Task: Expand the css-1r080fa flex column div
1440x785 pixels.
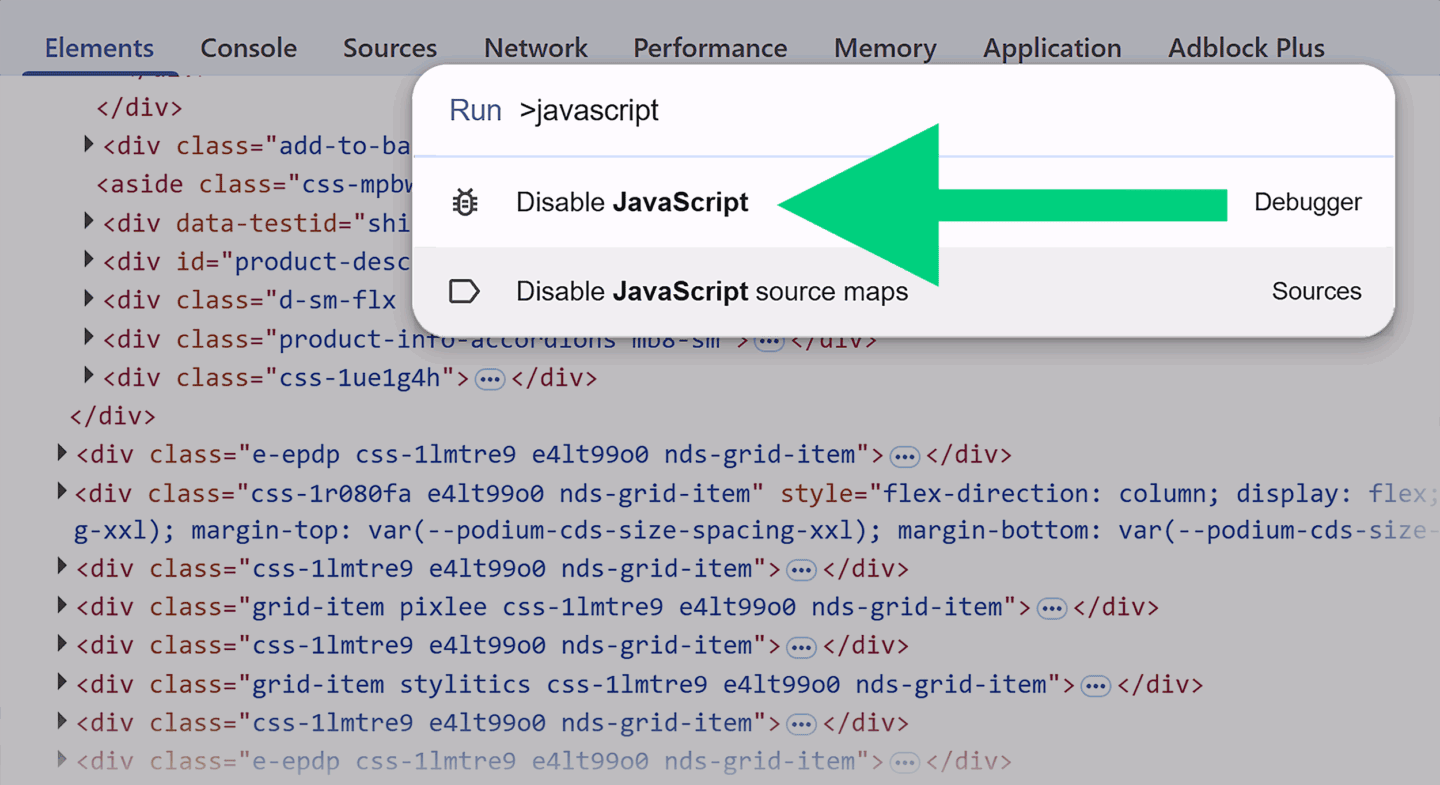Action: (x=62, y=492)
